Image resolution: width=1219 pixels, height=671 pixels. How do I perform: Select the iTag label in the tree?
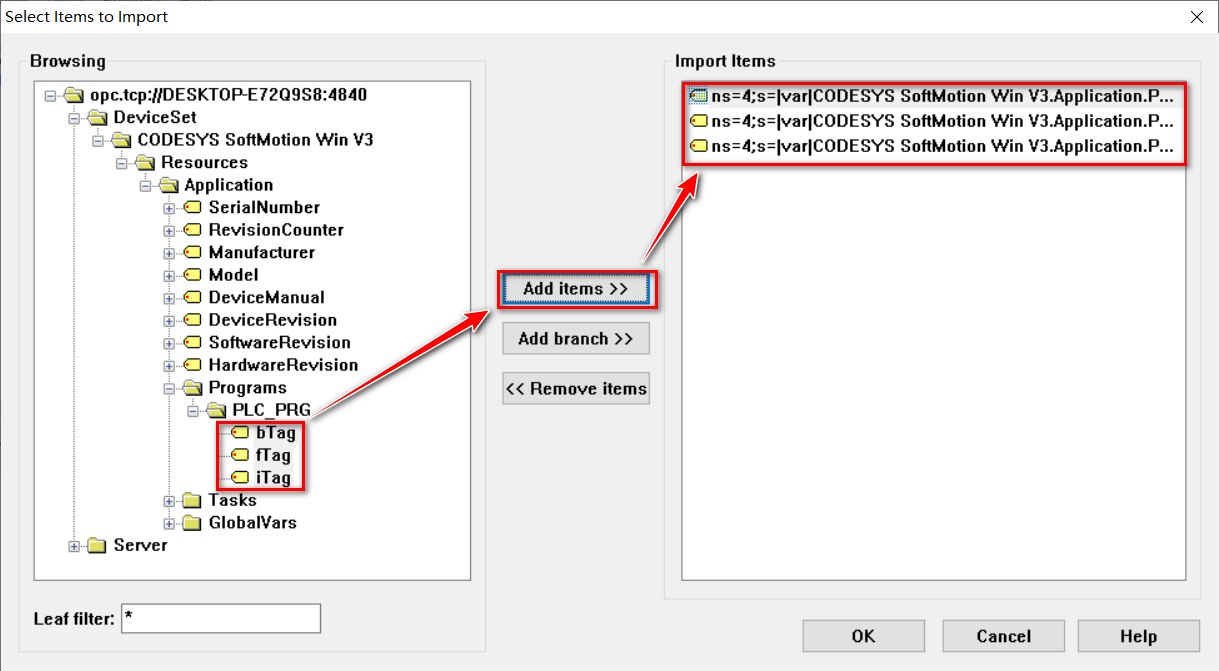tap(273, 478)
